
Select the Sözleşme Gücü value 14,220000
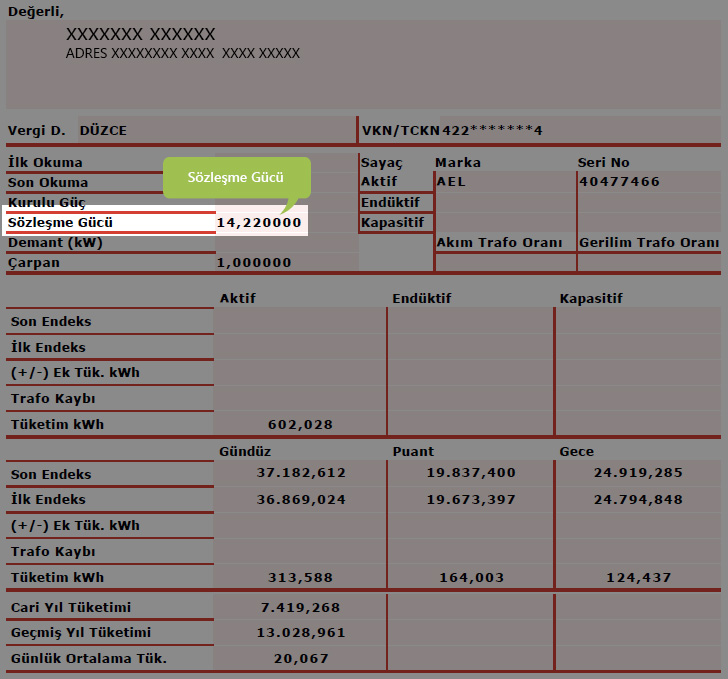tap(259, 223)
